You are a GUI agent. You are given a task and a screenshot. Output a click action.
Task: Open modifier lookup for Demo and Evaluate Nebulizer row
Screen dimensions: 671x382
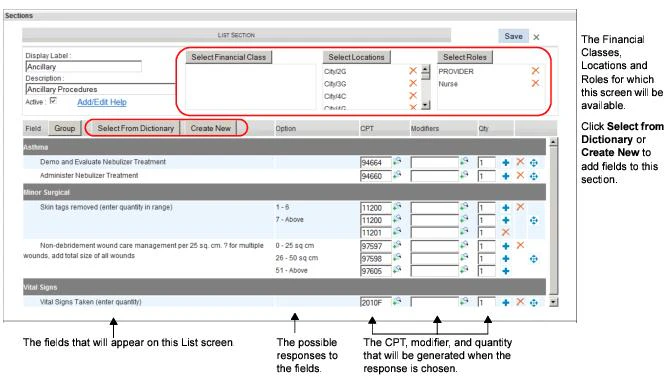pos(464,162)
